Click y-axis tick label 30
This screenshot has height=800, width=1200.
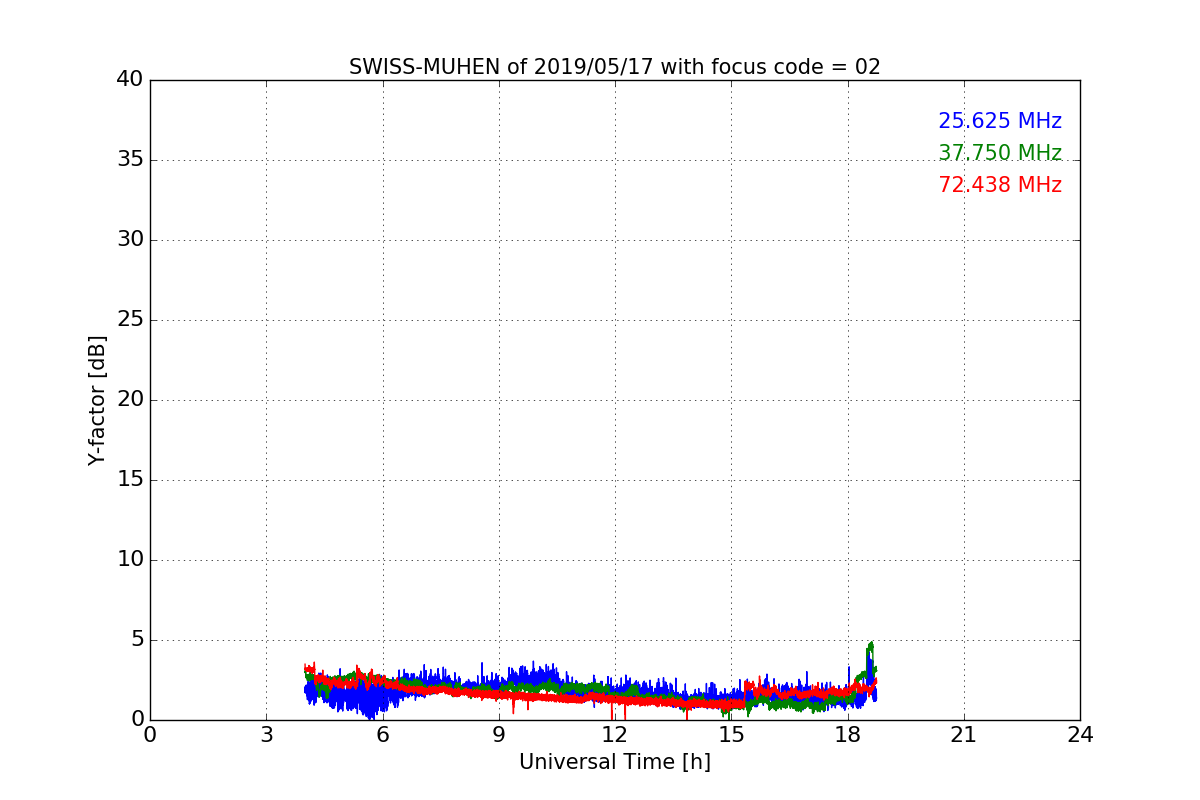tap(130, 240)
